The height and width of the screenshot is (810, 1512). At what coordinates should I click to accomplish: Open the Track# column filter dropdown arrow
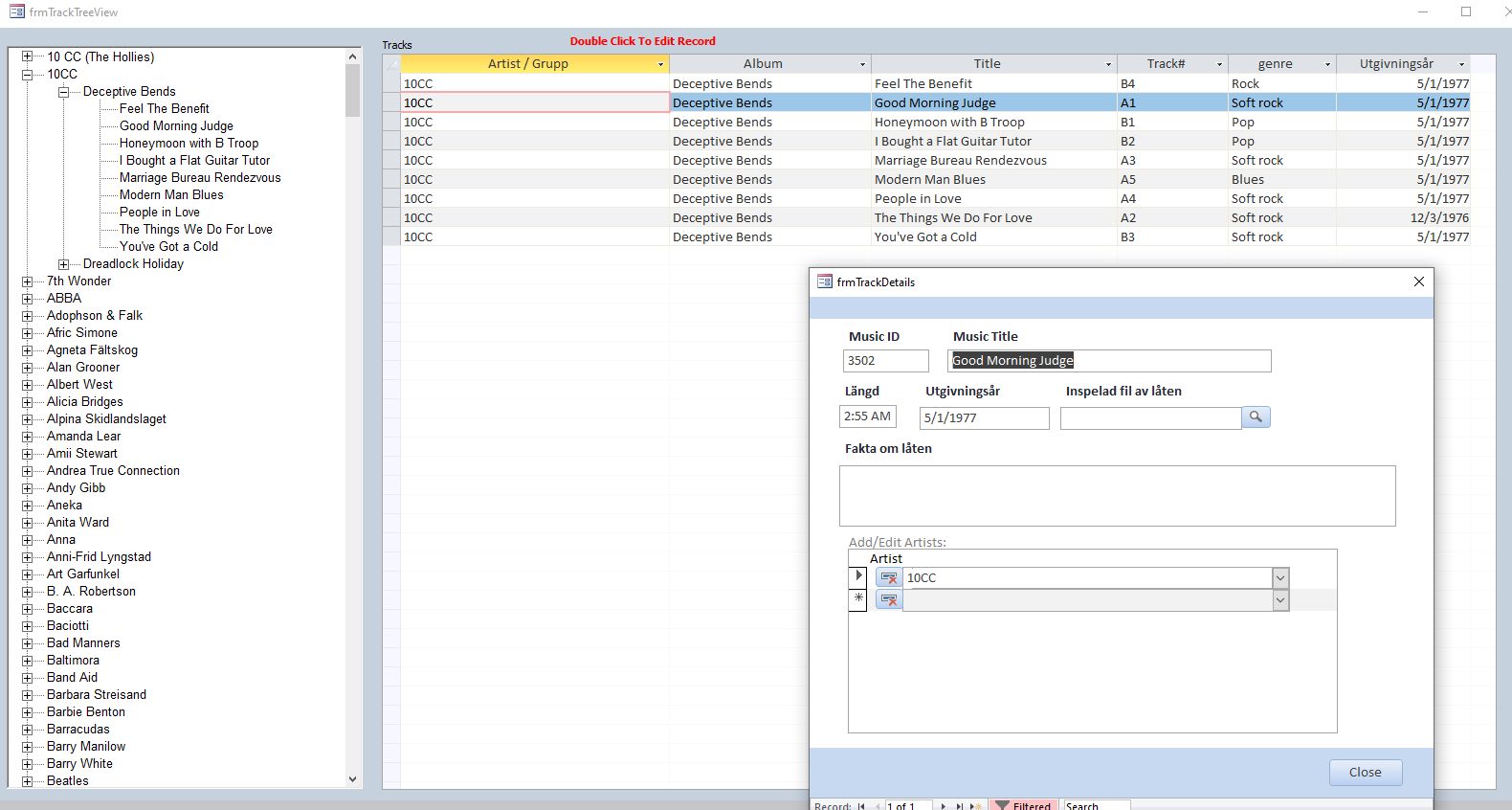[1219, 64]
